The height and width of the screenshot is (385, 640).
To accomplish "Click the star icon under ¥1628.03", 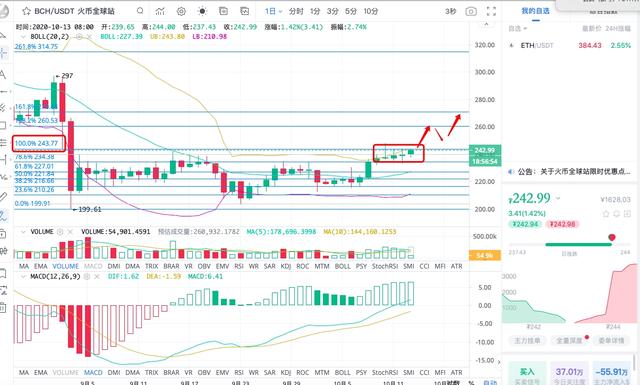I will point(606,214).
